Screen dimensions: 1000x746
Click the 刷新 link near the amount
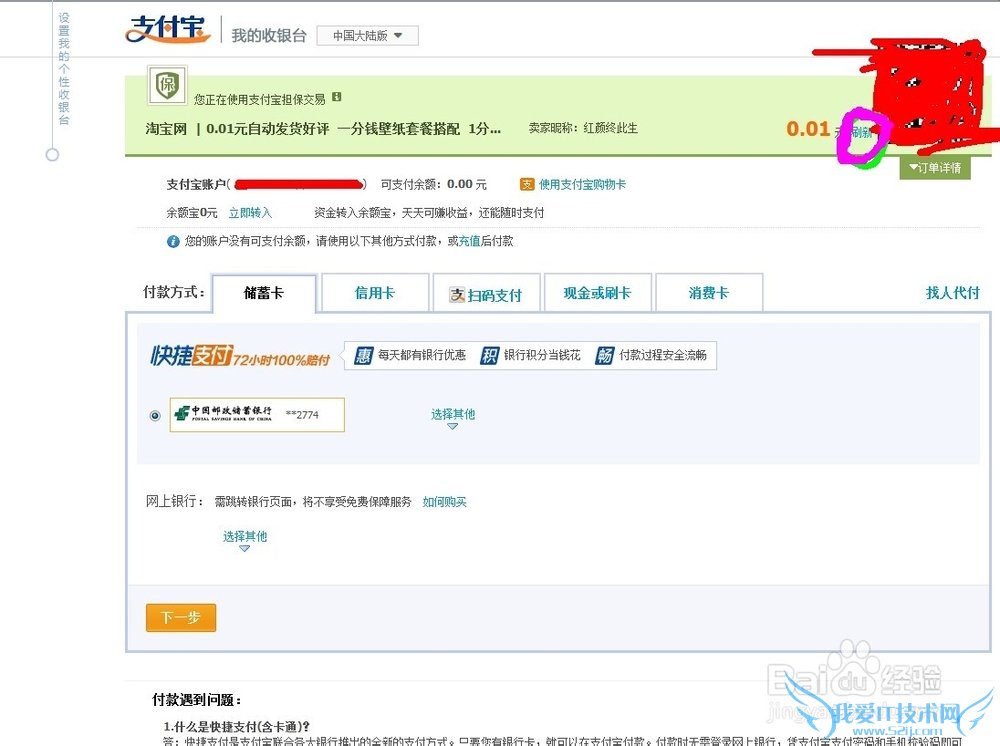tap(862, 133)
